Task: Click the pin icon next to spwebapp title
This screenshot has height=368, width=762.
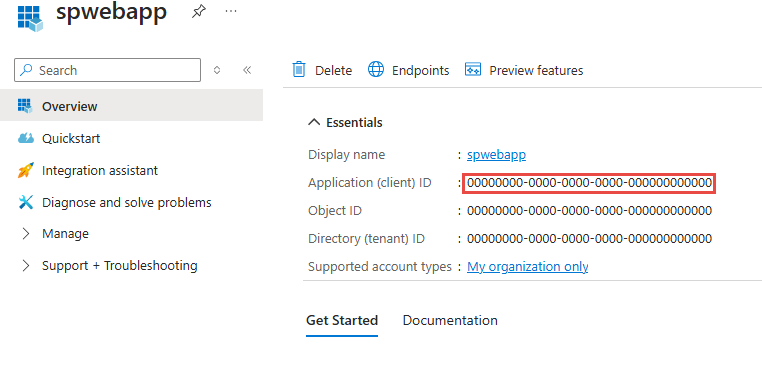Action: [x=198, y=12]
